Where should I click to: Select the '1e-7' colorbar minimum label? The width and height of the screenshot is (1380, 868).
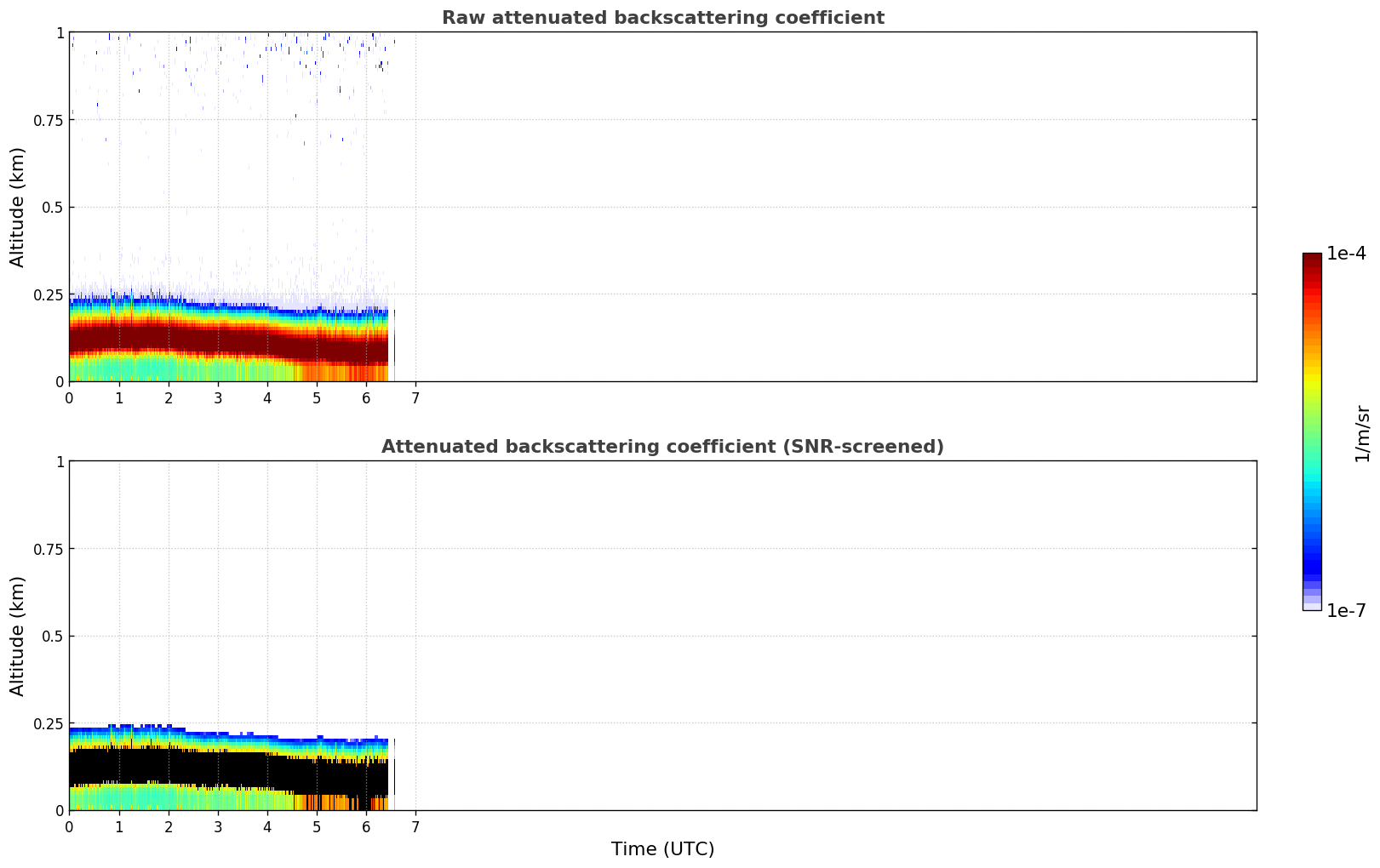coord(1346,611)
